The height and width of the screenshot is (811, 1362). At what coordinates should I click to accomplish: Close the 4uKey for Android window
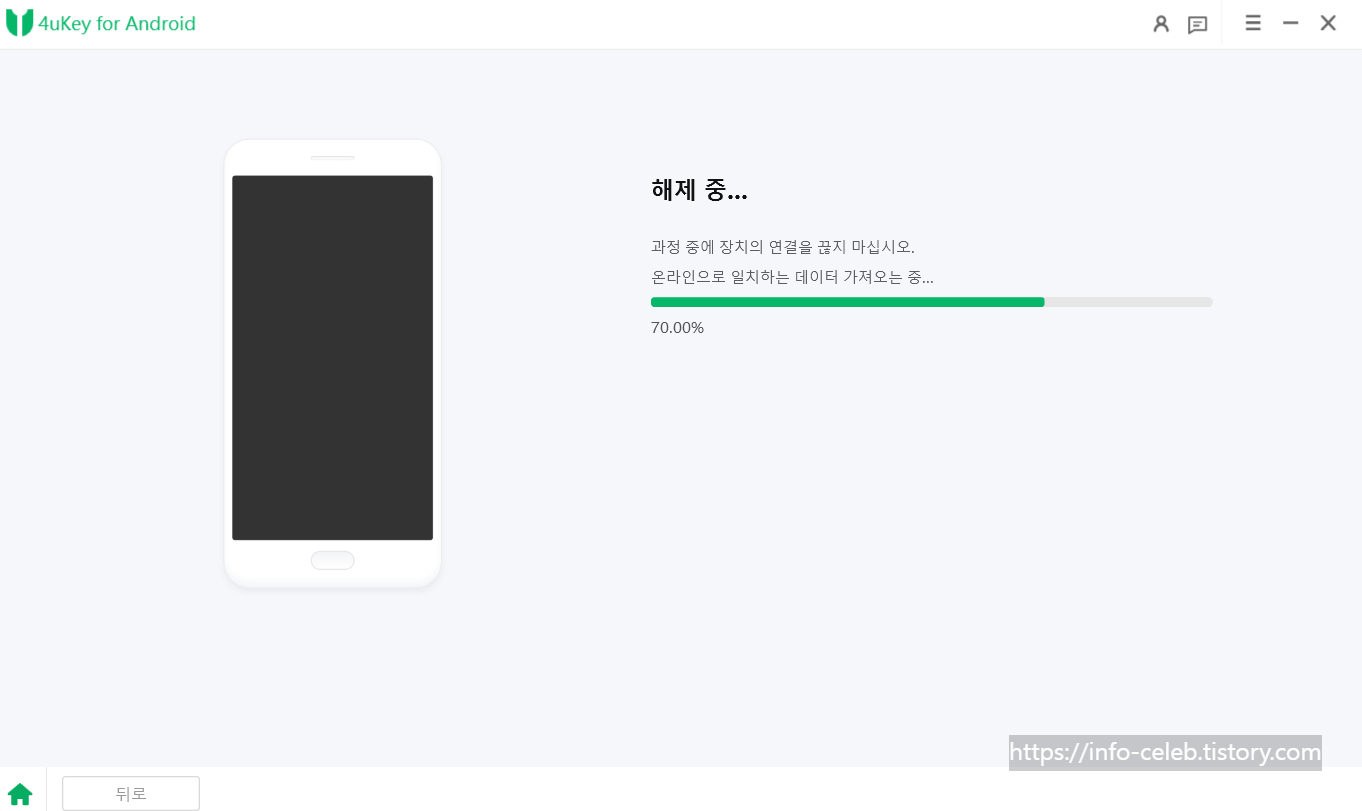tap(1328, 23)
